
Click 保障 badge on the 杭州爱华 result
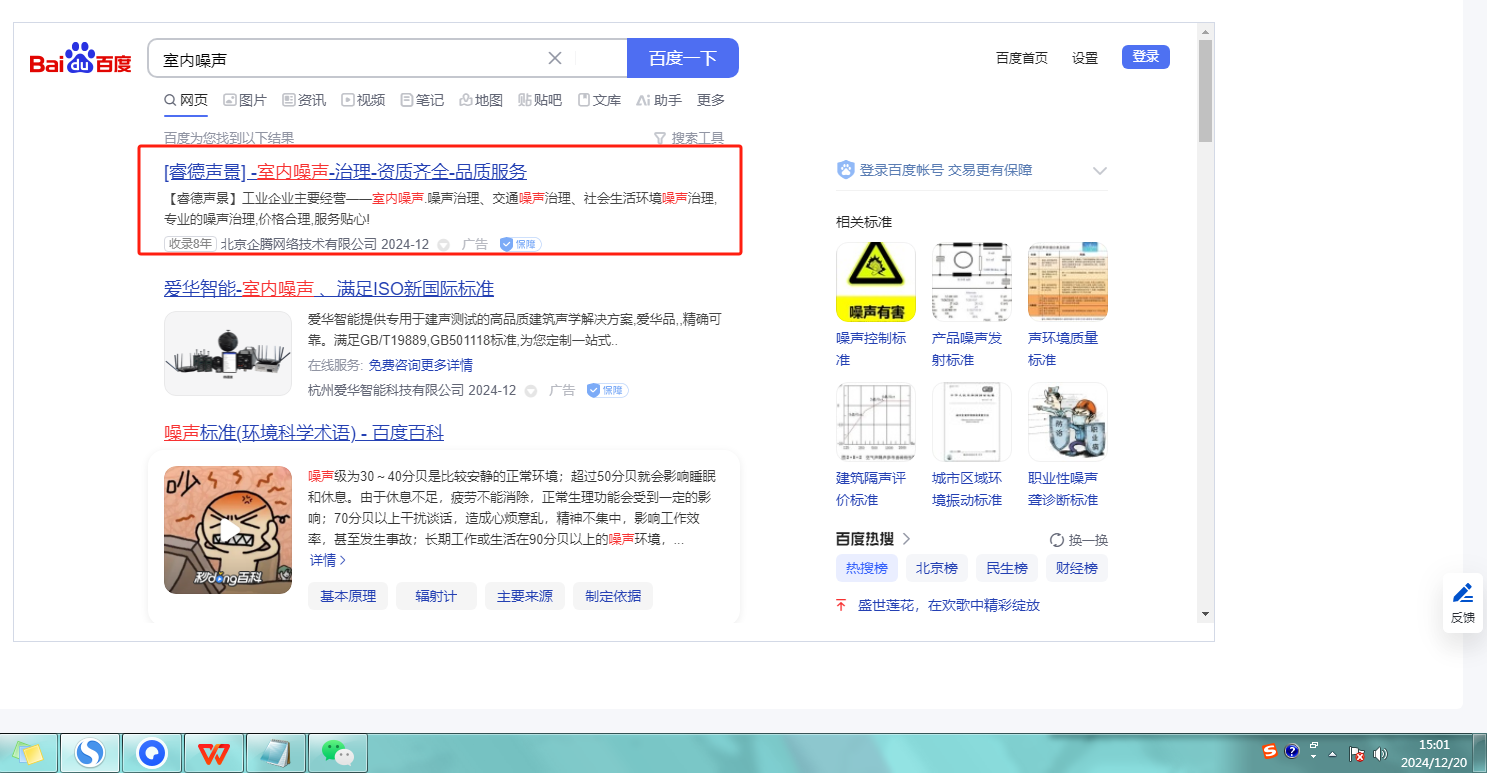607,390
